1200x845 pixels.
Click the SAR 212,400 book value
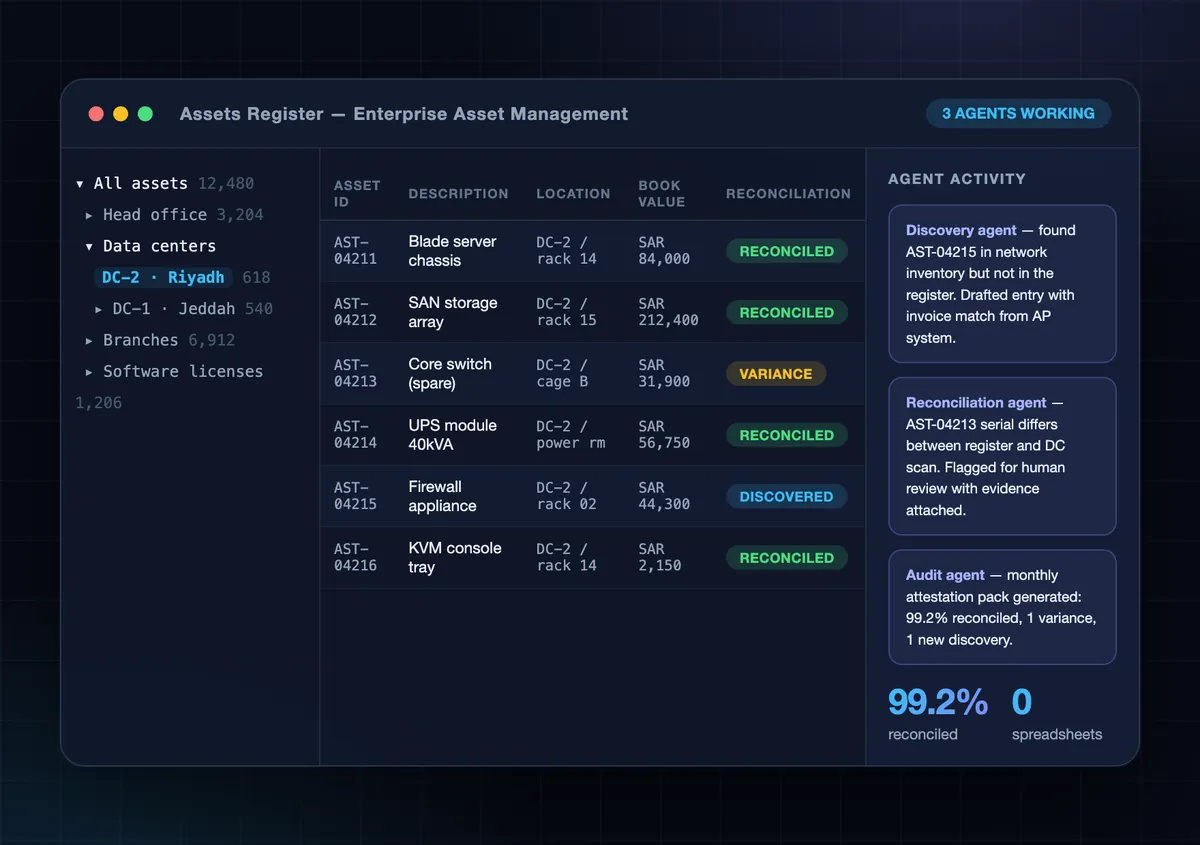pyautogui.click(x=668, y=312)
